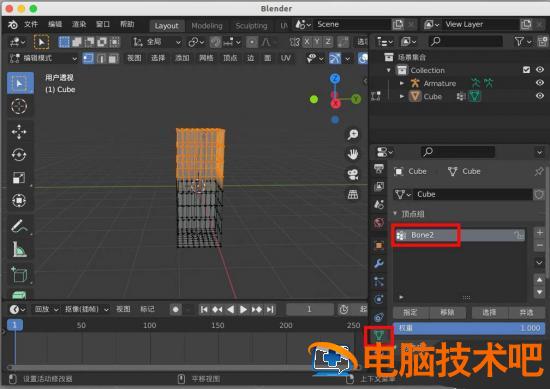Move vertex group up arrow
Screen dimensions: 550x389
pos(540,280)
